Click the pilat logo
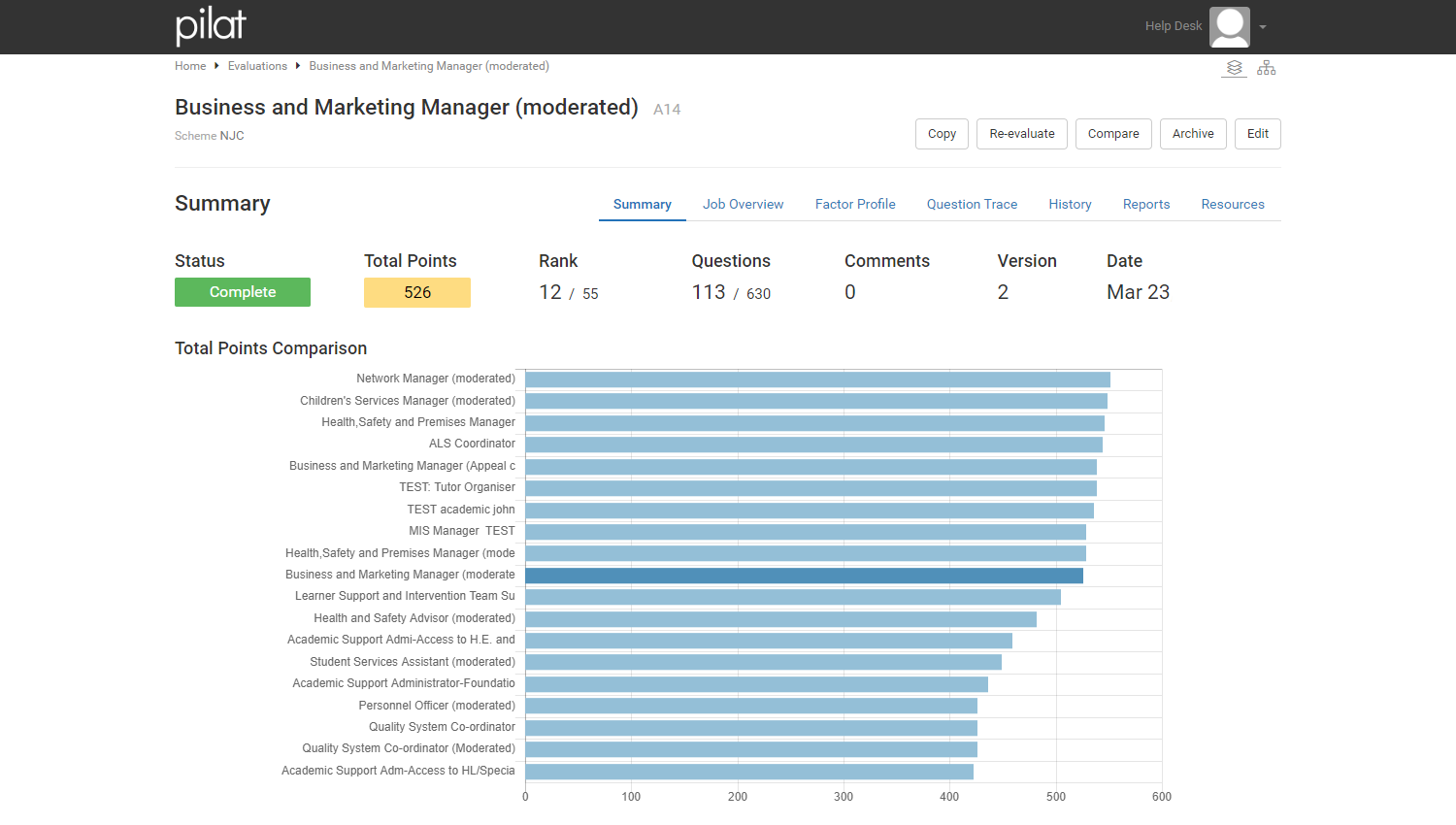 211,25
